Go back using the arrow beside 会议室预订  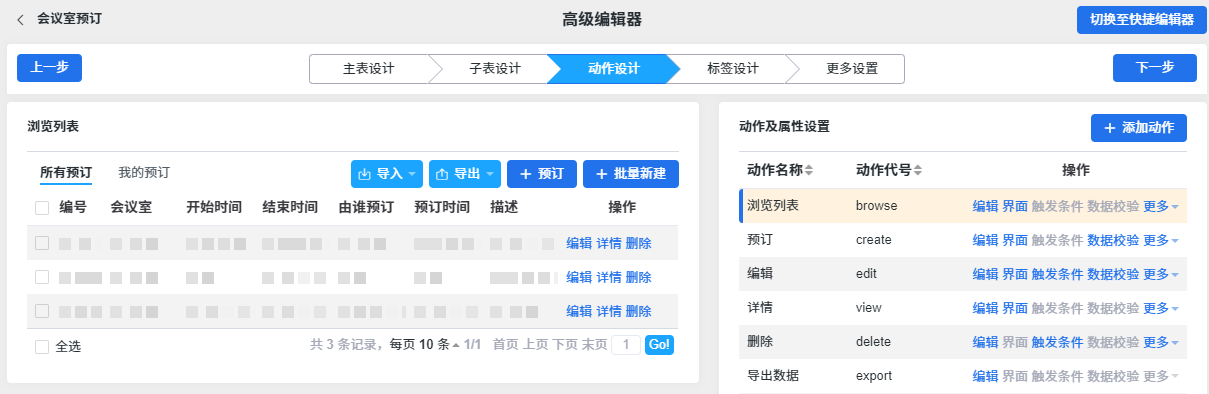click(20, 19)
